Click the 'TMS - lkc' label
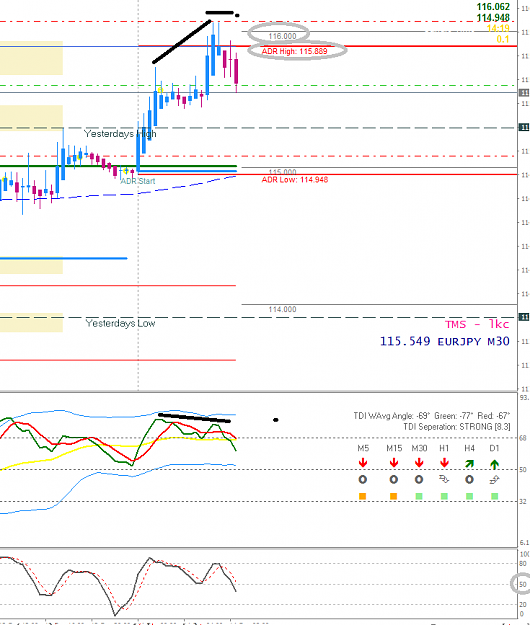The height and width of the screenshot is (625, 530). (x=477, y=324)
